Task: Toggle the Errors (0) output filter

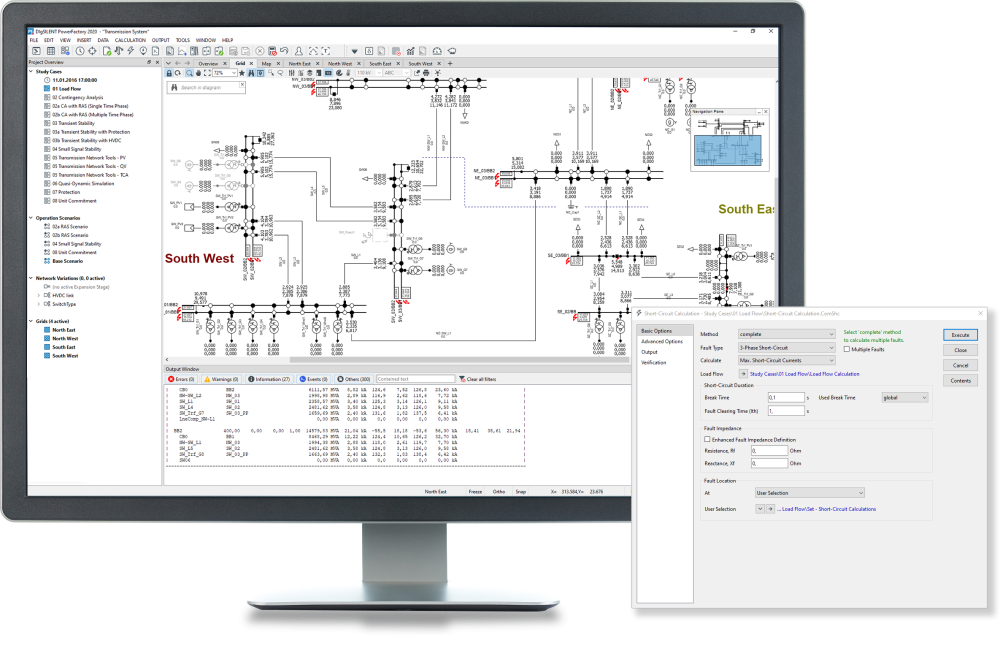Action: point(182,379)
